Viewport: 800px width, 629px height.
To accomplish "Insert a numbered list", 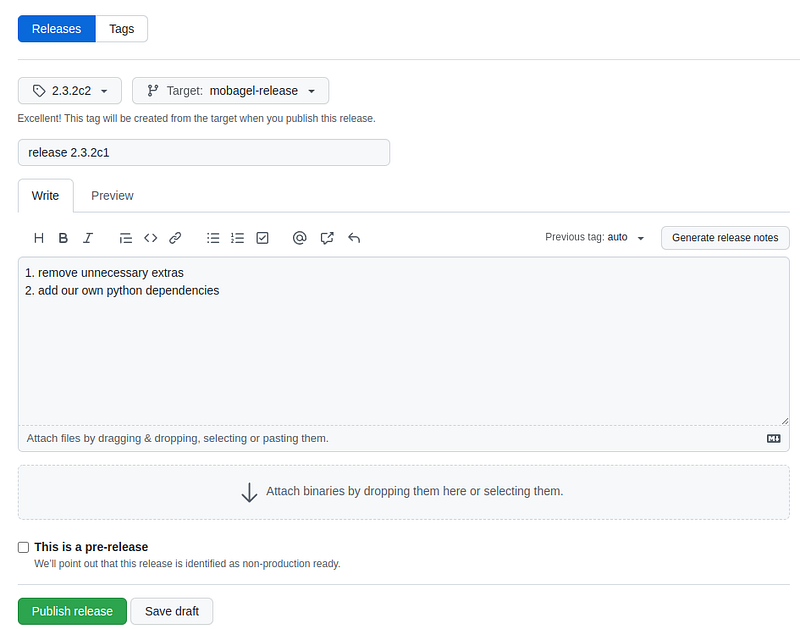I will pos(237,238).
